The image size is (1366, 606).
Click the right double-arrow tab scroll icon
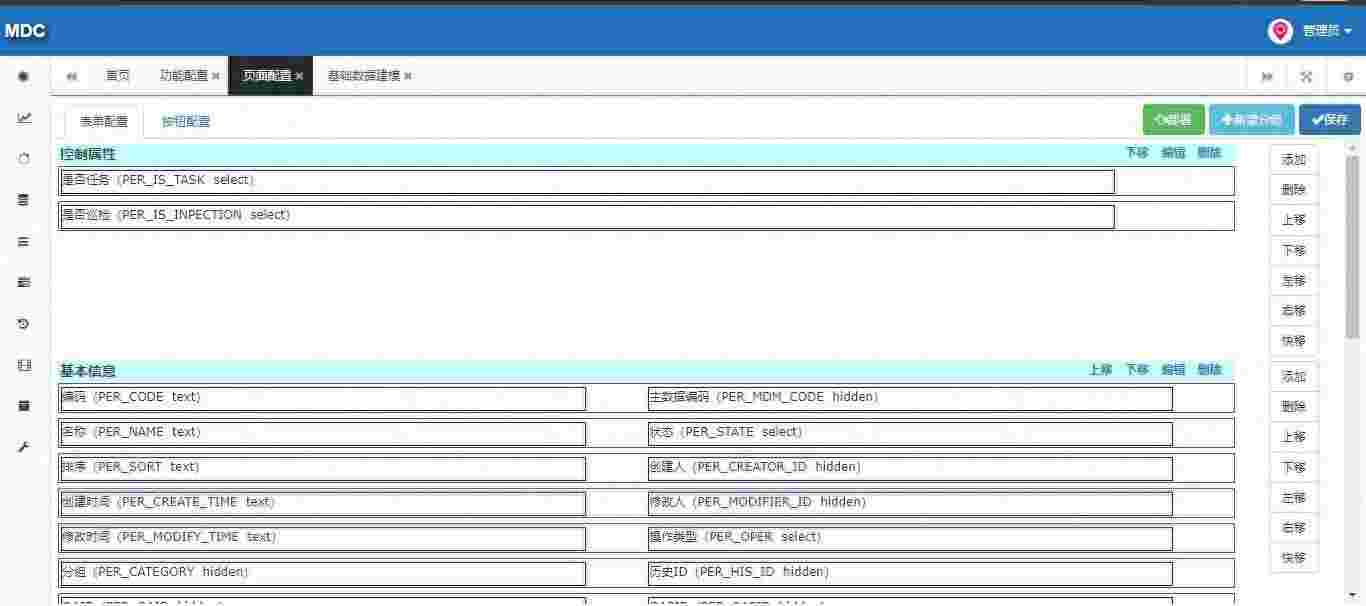coord(1267,76)
